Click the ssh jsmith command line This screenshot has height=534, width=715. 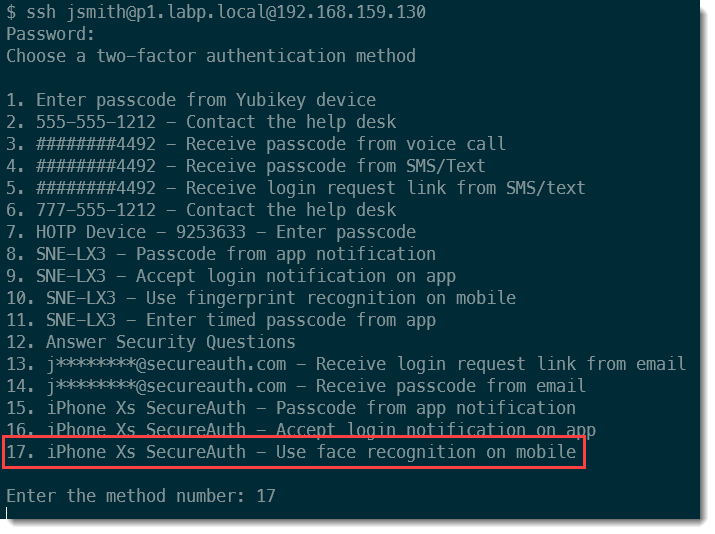click(x=216, y=12)
